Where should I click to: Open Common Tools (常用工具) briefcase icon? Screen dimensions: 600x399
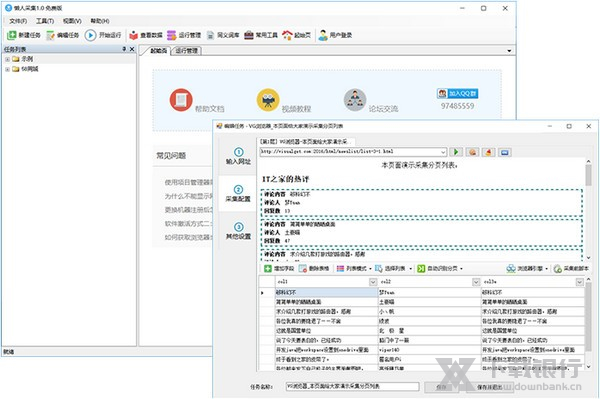tap(249, 35)
